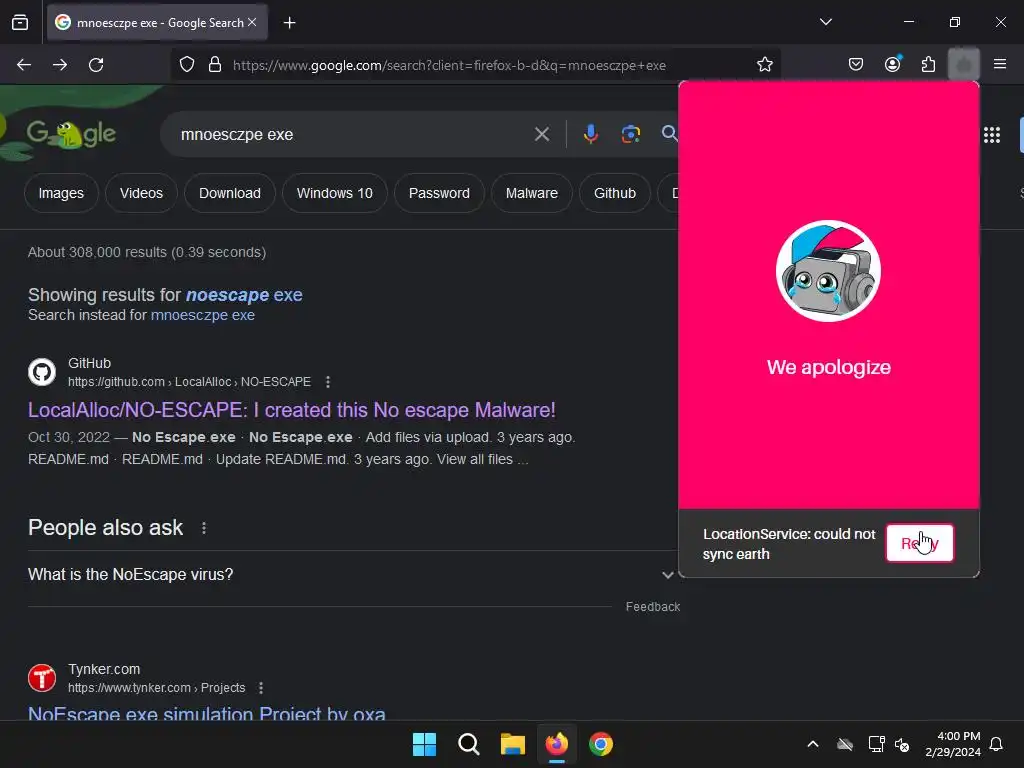Open People also ask options menu
The image size is (1024, 768).
coord(204,528)
